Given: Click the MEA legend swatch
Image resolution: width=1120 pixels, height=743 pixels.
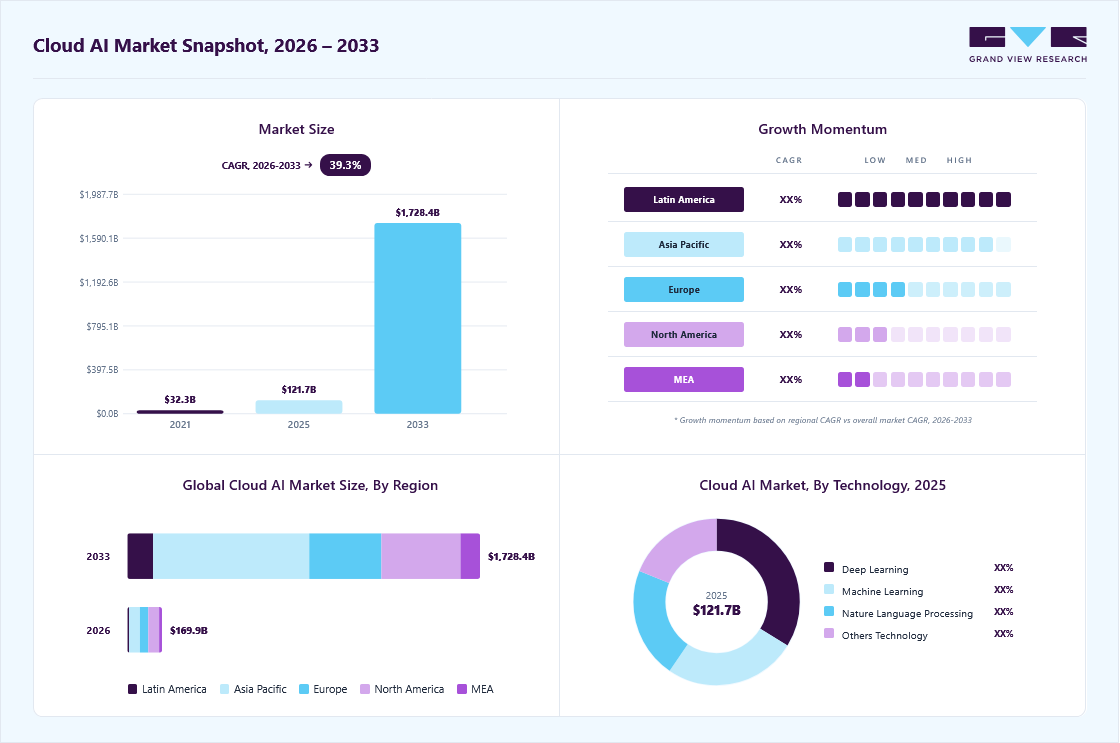Looking at the screenshot, I should pyautogui.click(x=462, y=689).
